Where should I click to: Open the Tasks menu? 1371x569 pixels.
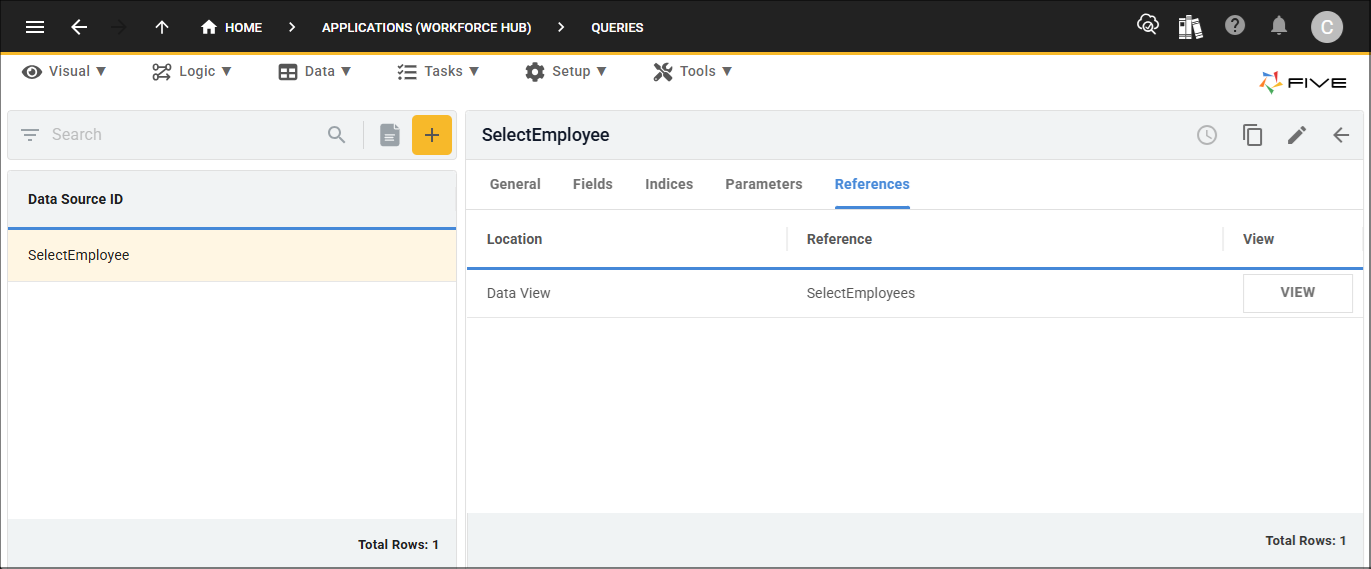click(438, 71)
